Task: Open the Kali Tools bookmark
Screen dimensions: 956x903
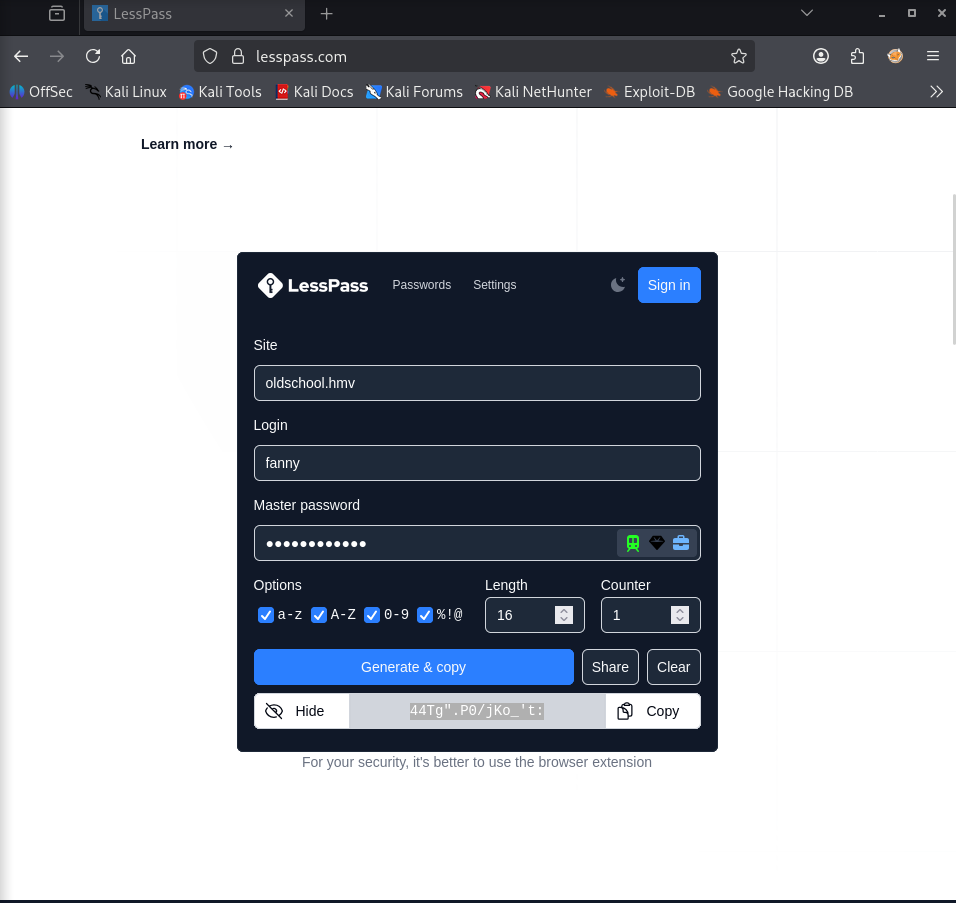Action: click(221, 92)
